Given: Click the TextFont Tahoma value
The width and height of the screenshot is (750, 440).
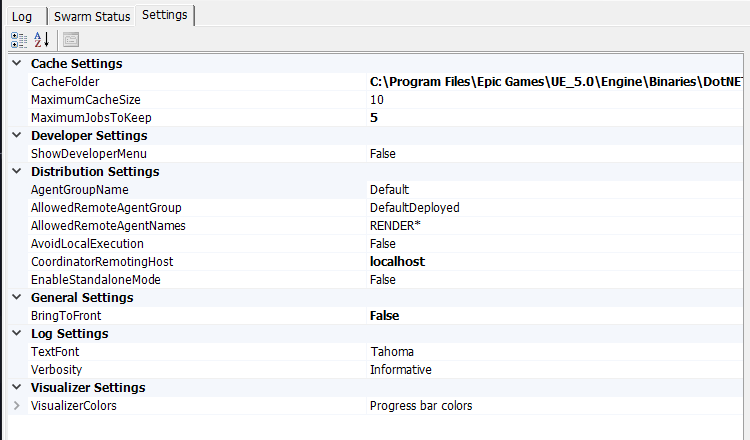Looking at the screenshot, I should coord(391,352).
